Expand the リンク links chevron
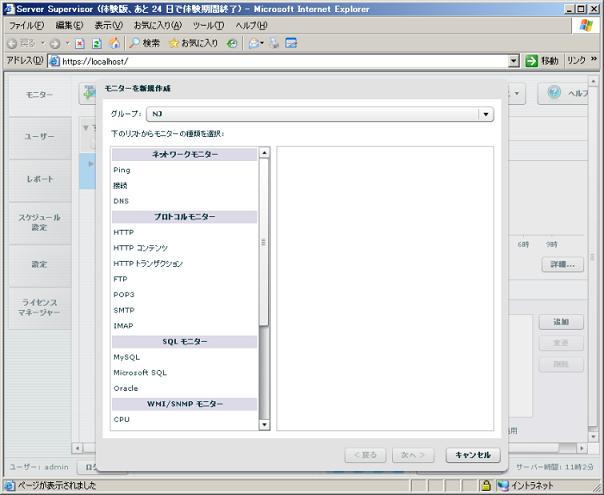Viewport: 604px width, 495px height. click(594, 59)
